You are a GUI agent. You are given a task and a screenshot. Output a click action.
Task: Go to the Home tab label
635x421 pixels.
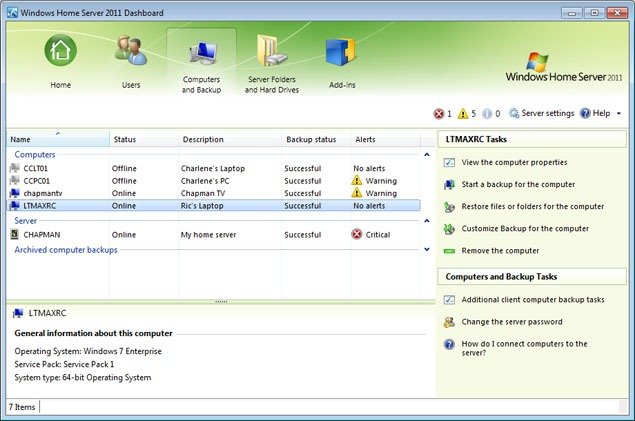60,85
